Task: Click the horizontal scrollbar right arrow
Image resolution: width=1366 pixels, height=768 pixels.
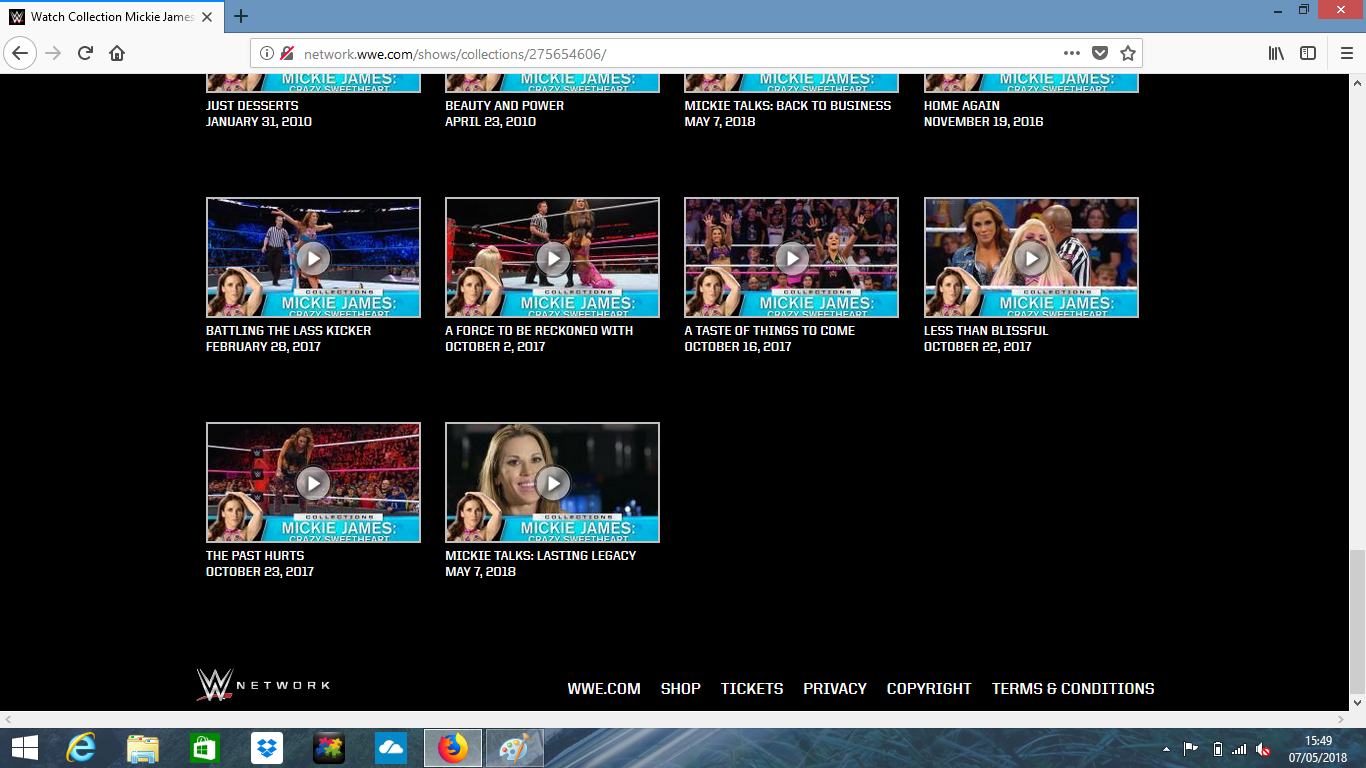Action: tap(1340, 719)
